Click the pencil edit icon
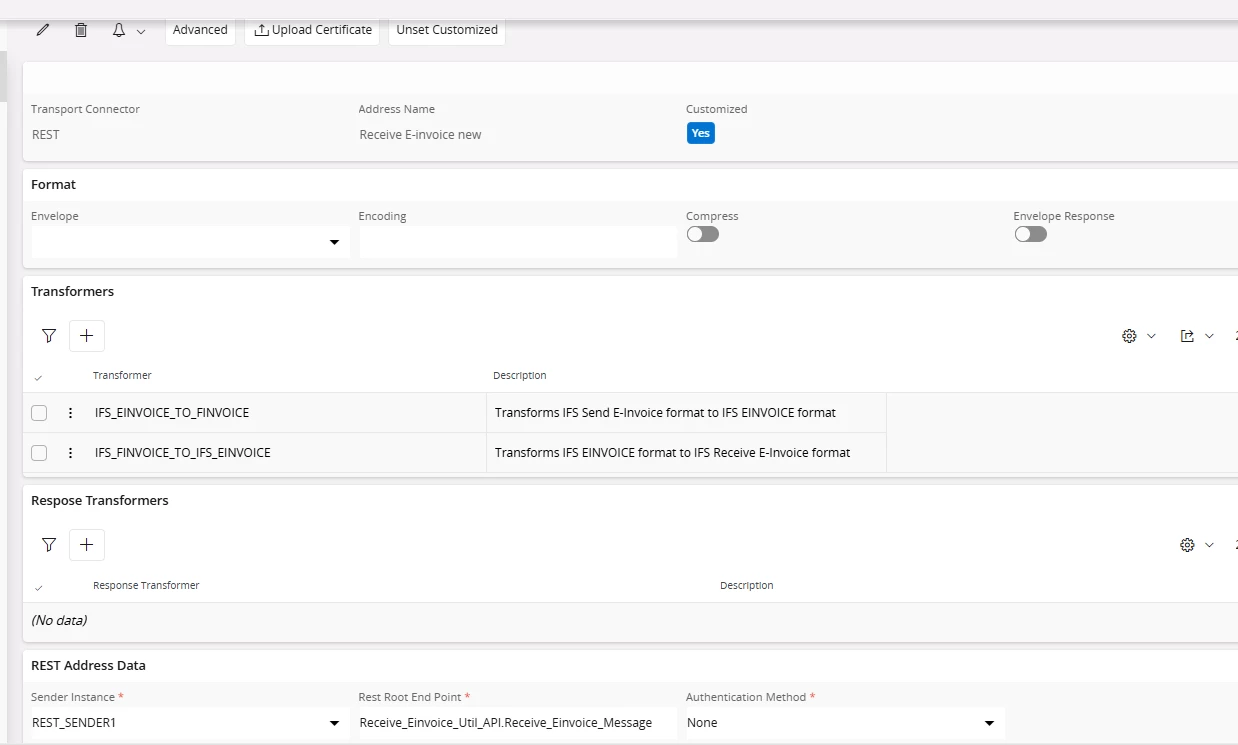 (x=43, y=30)
